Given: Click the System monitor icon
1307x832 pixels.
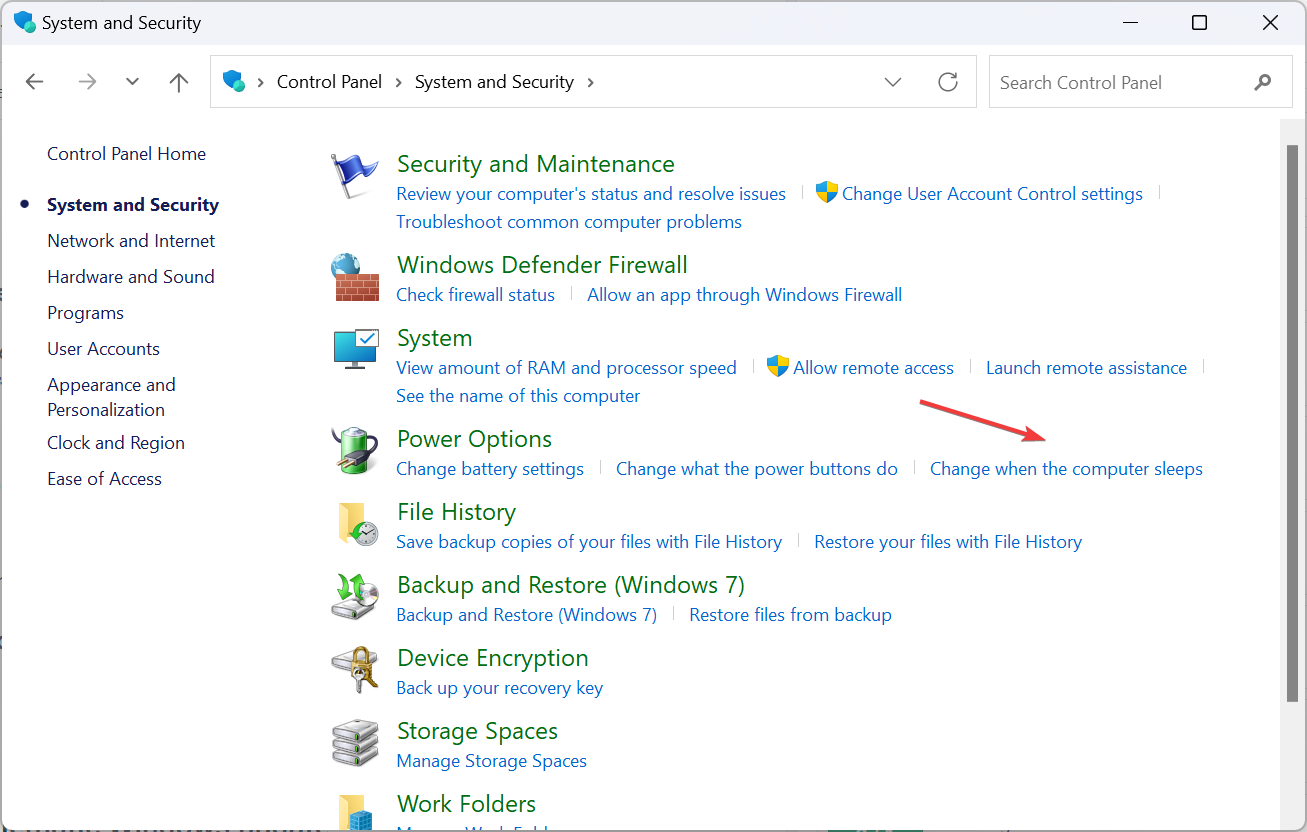Looking at the screenshot, I should click(x=355, y=349).
